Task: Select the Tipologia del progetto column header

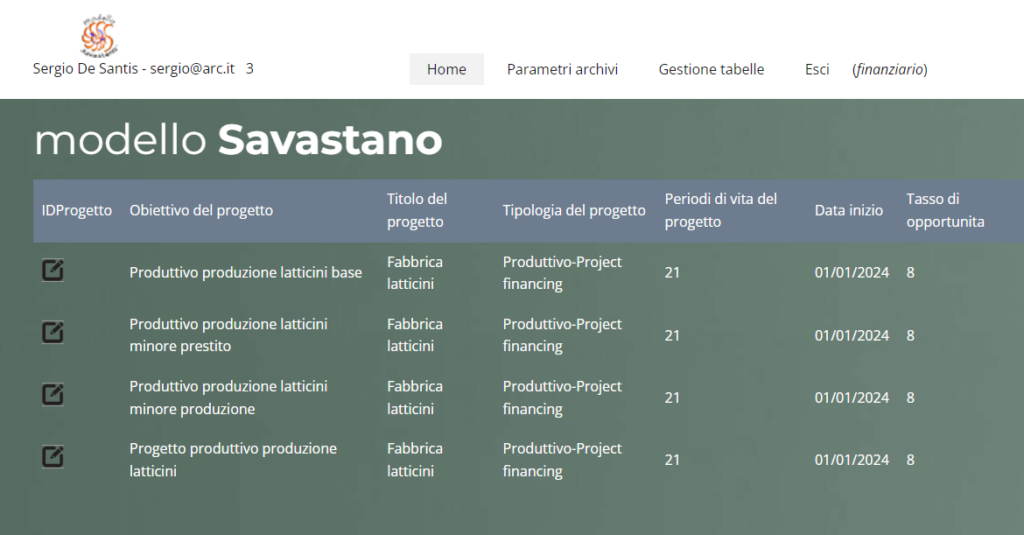Action: tap(574, 210)
